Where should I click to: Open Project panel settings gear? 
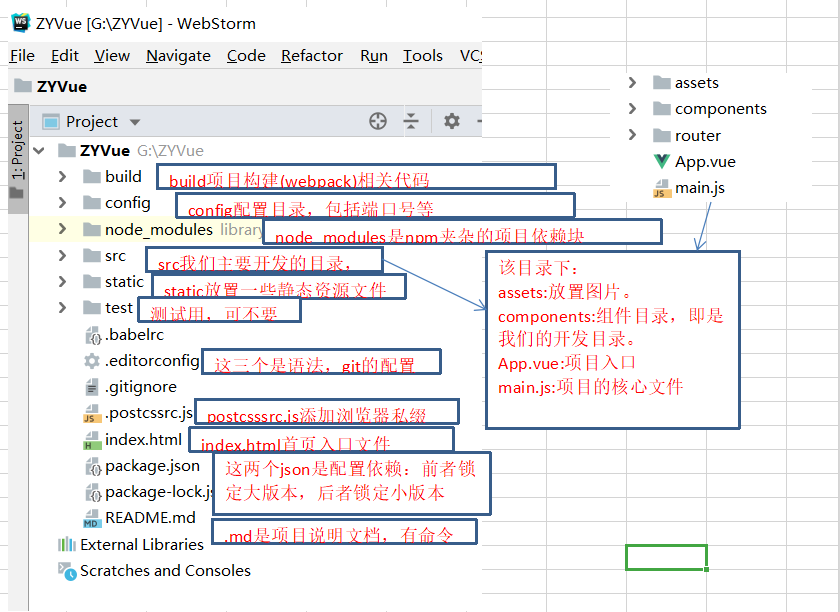[452, 121]
